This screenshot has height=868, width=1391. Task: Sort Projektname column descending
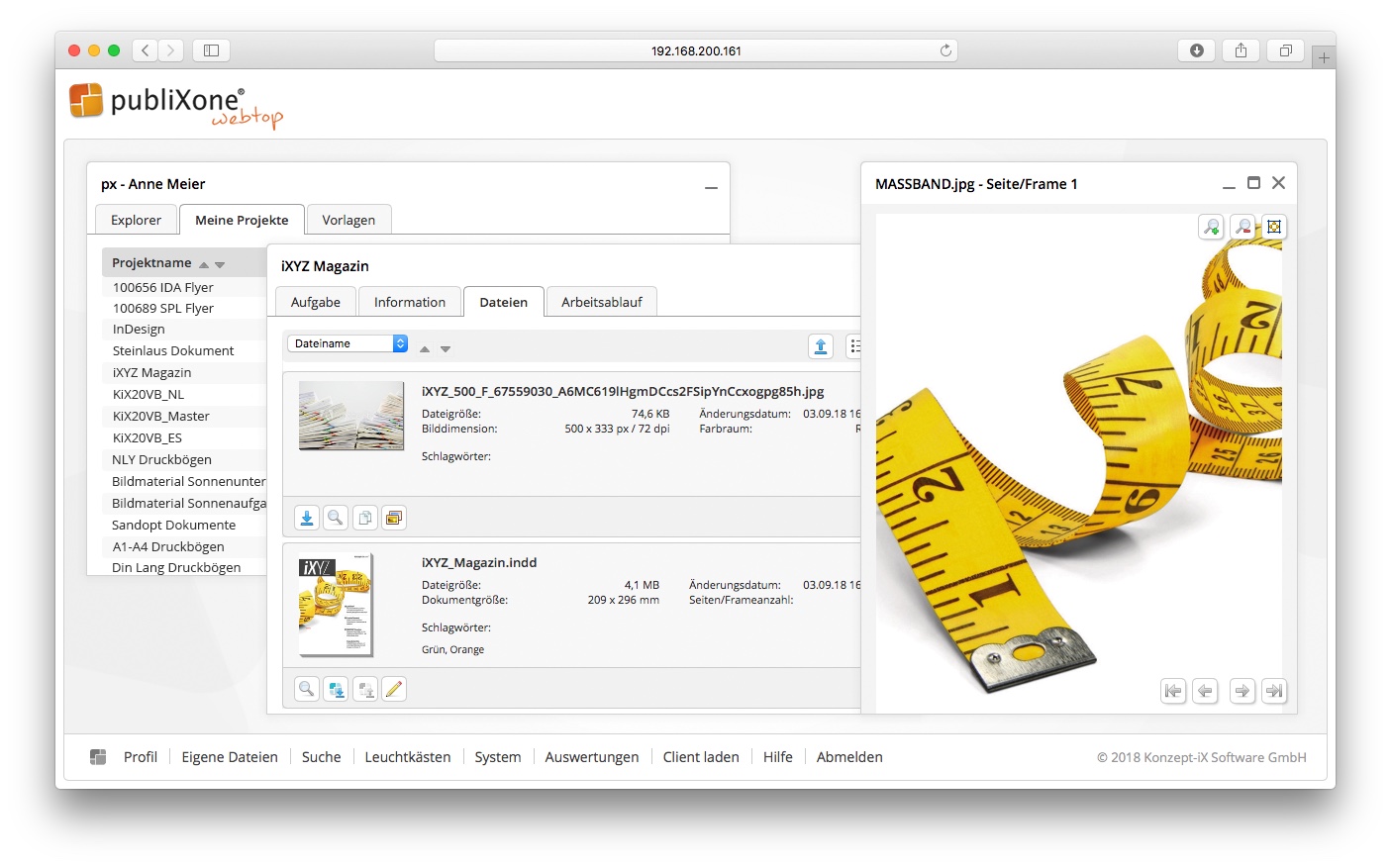click(220, 265)
